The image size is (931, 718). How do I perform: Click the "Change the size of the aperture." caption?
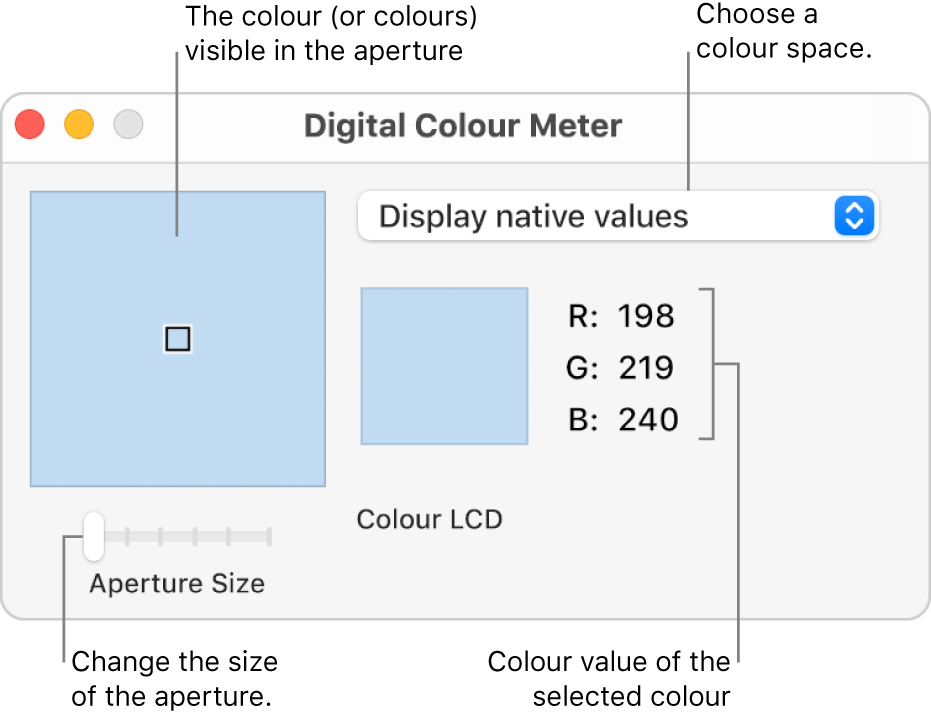coord(173,679)
